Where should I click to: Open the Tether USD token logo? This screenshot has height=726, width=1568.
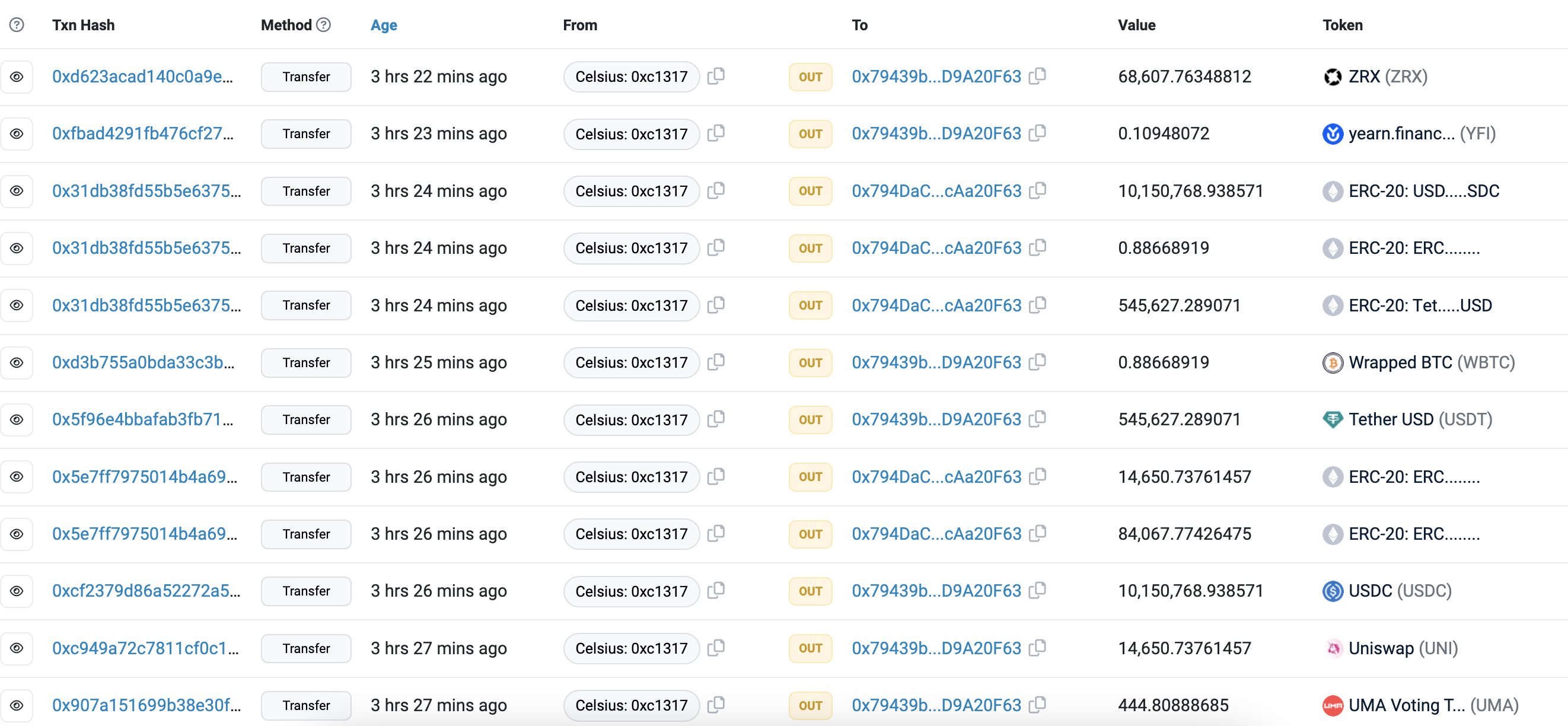coord(1333,420)
